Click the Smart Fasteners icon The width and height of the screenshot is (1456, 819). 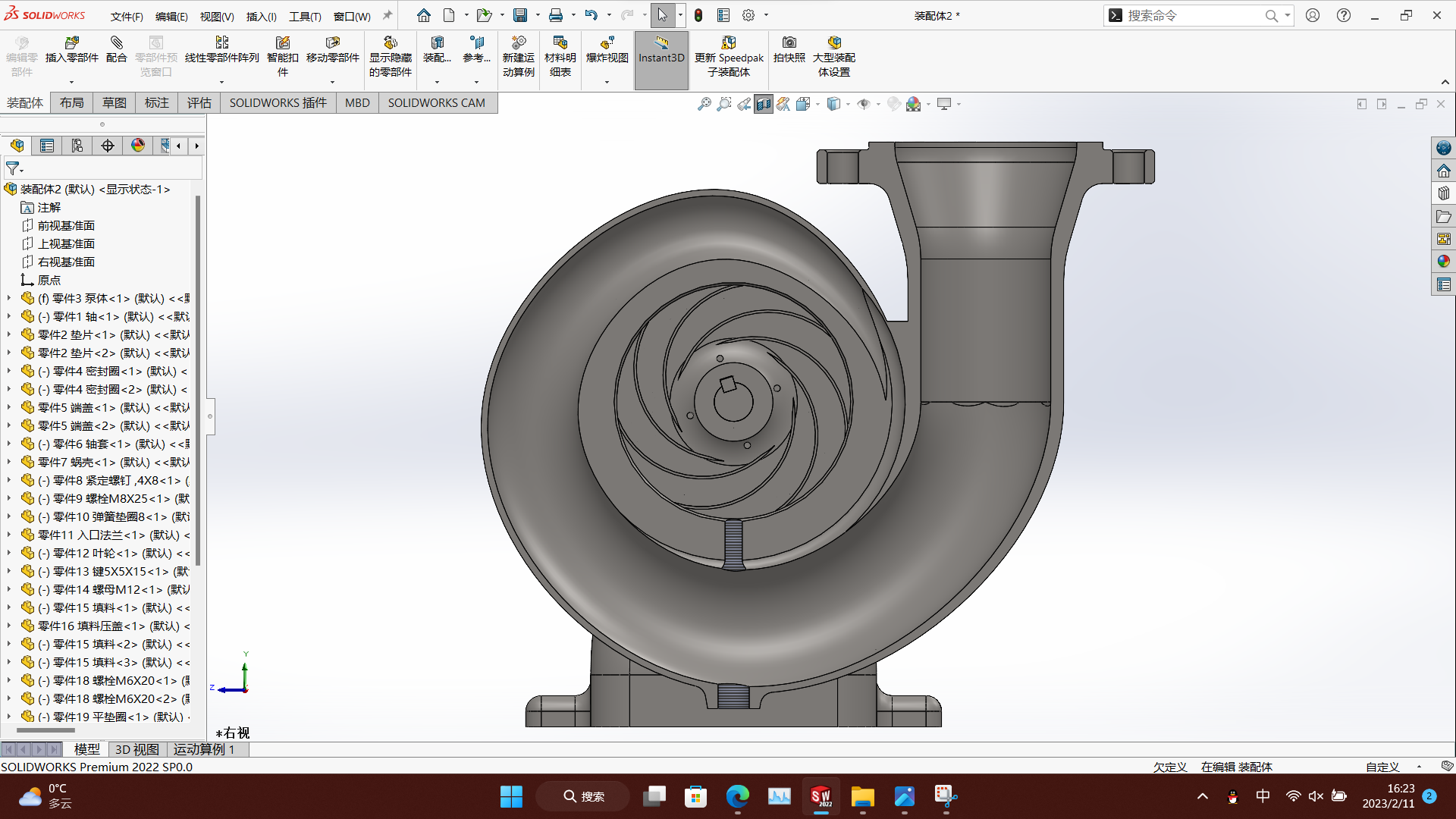pos(283,56)
